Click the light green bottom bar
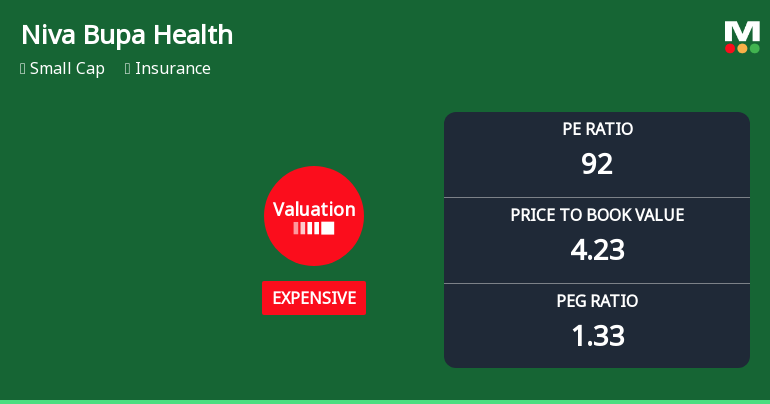 (x=385, y=402)
